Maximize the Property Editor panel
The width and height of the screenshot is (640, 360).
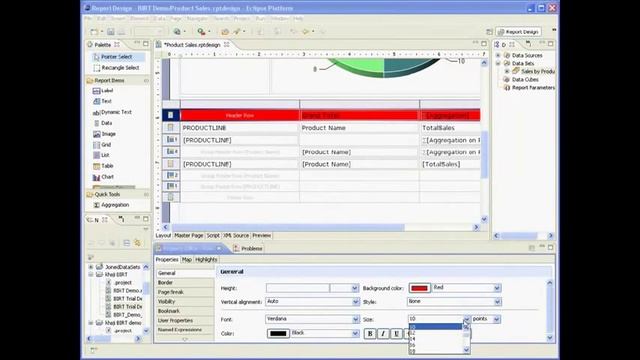click(551, 247)
